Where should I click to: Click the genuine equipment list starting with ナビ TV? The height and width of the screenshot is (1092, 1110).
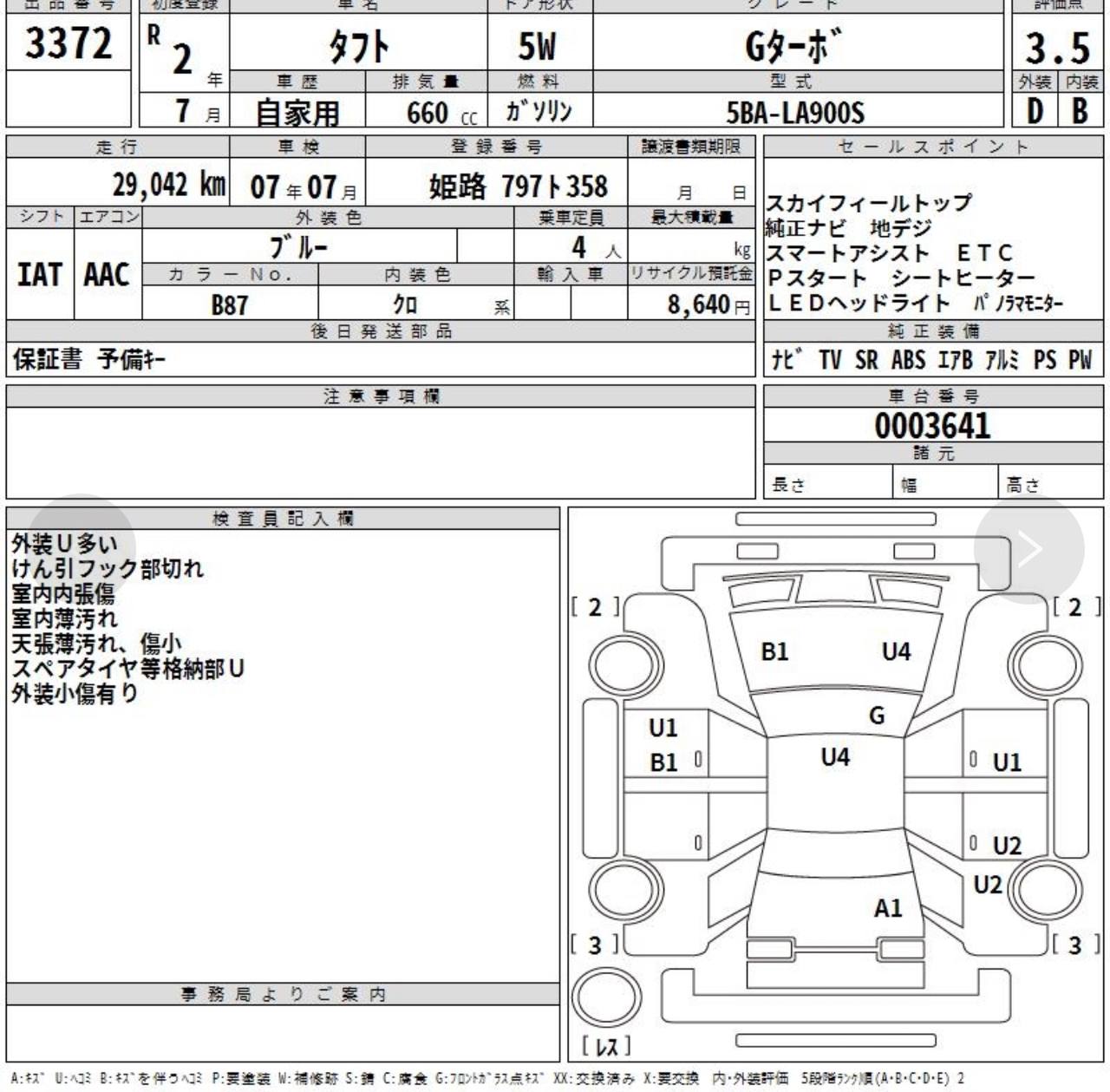(x=932, y=359)
